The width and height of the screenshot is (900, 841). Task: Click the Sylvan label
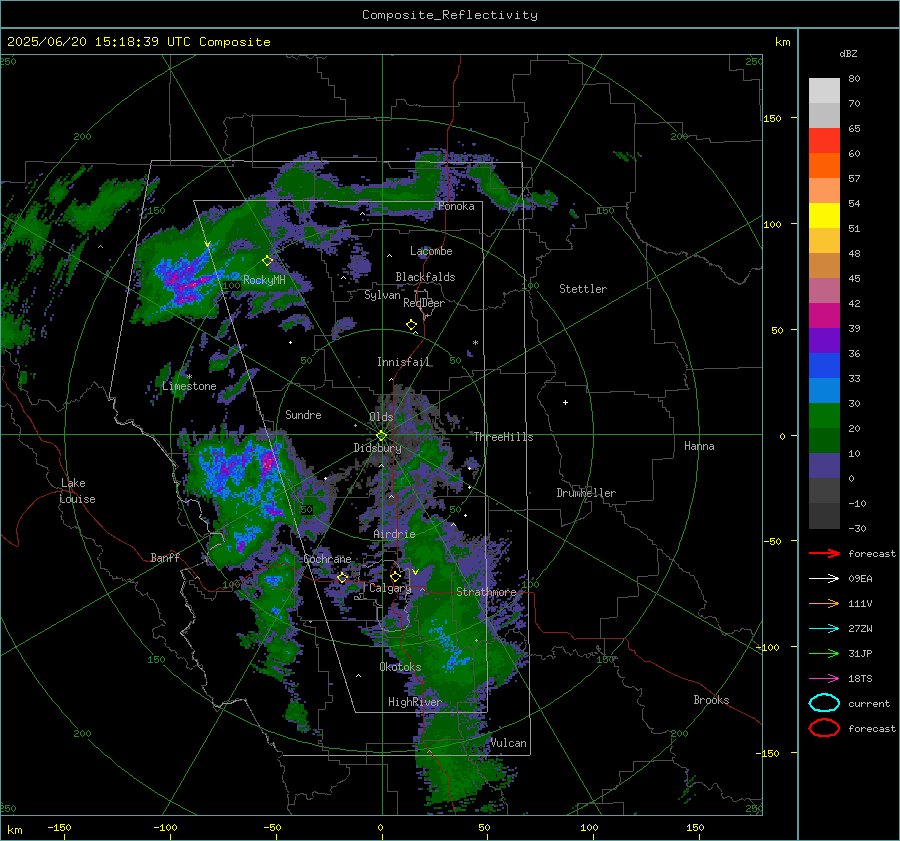pyautogui.click(x=382, y=295)
